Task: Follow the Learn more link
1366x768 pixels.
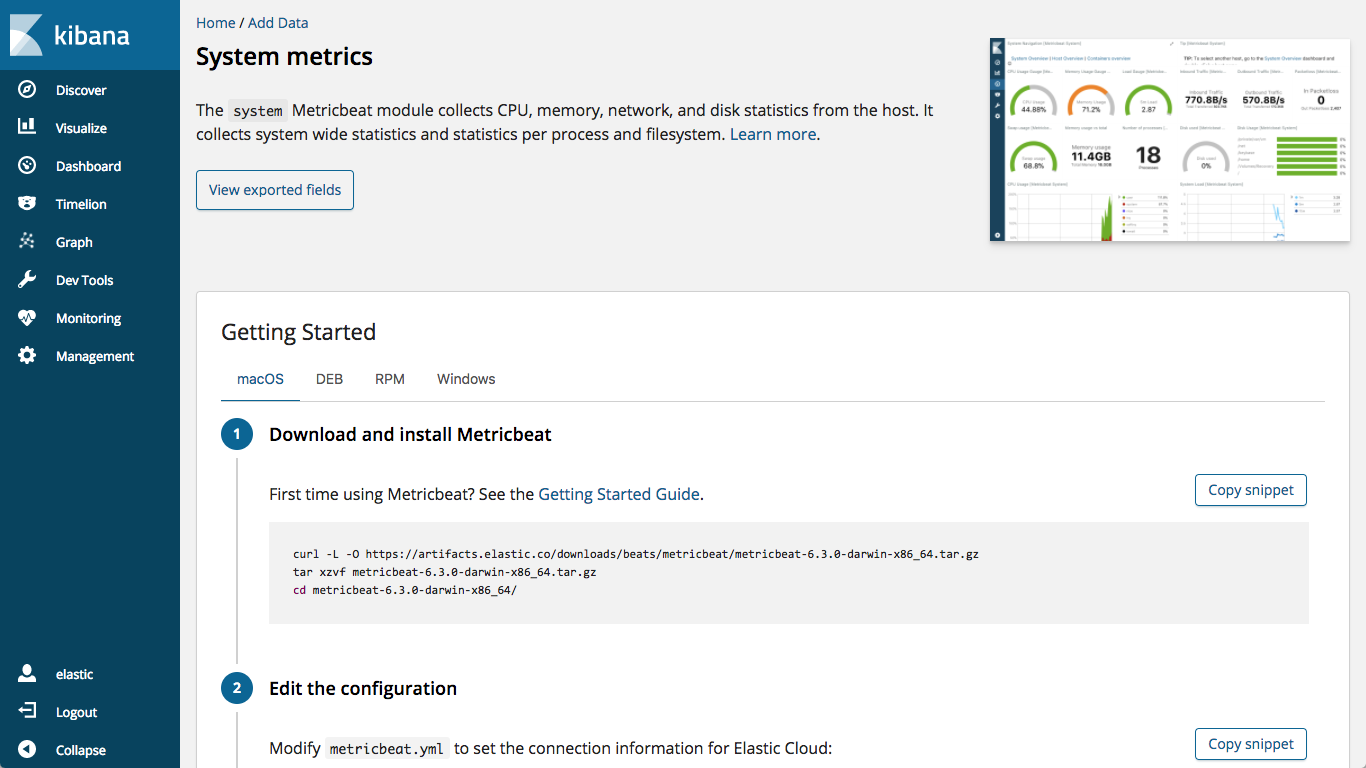Action: coord(773,134)
